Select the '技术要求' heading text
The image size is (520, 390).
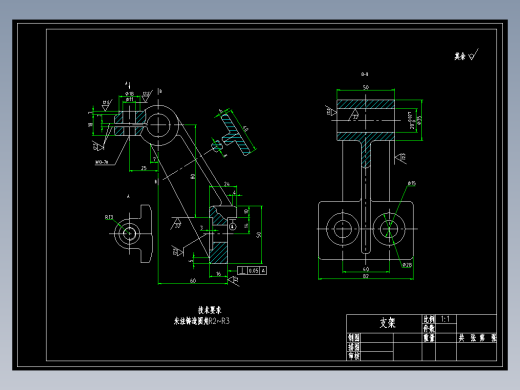[x=210, y=310]
